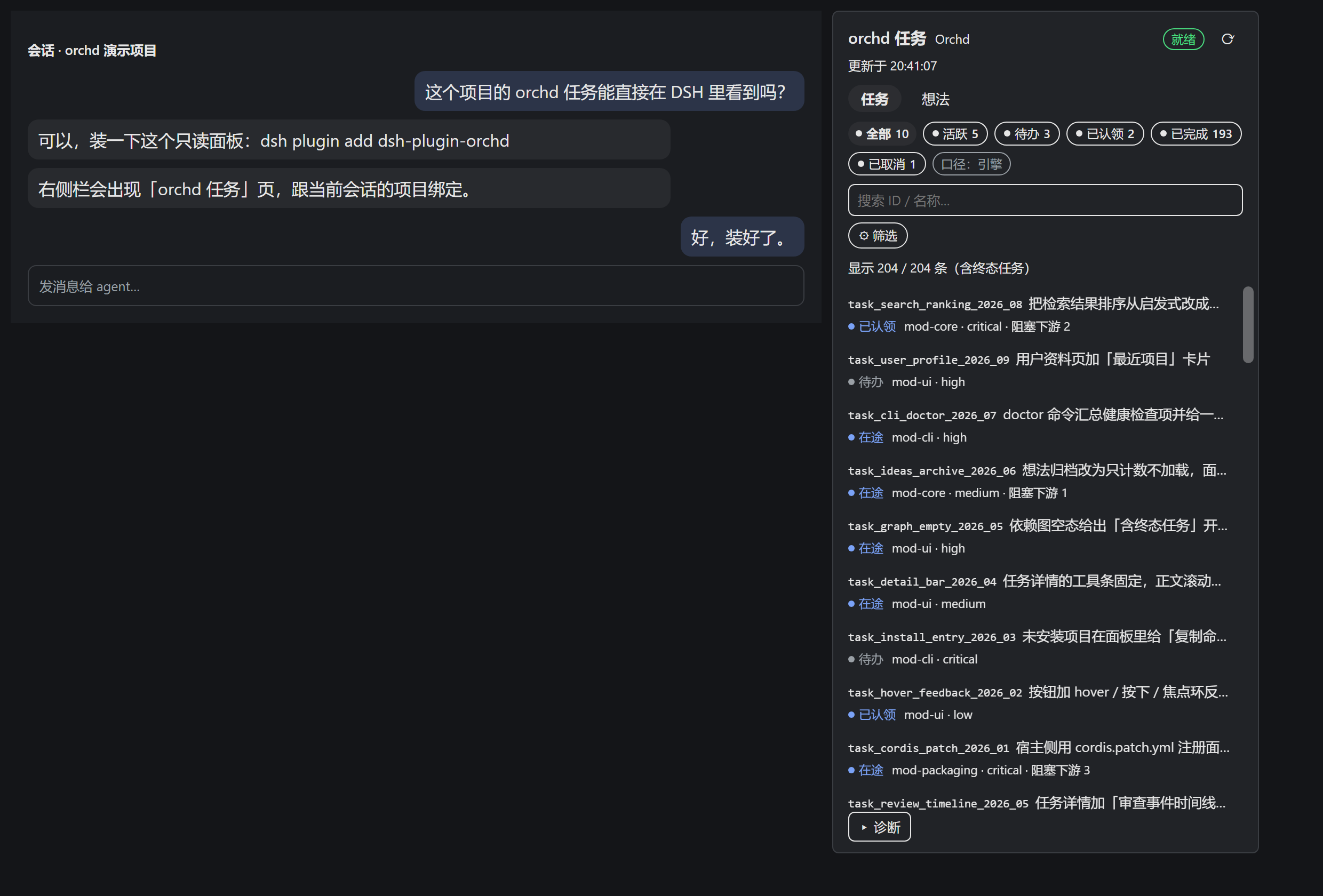Screen dimensions: 1323x896
Task: Focus the 发消息给 agent message input
Action: 416,286
